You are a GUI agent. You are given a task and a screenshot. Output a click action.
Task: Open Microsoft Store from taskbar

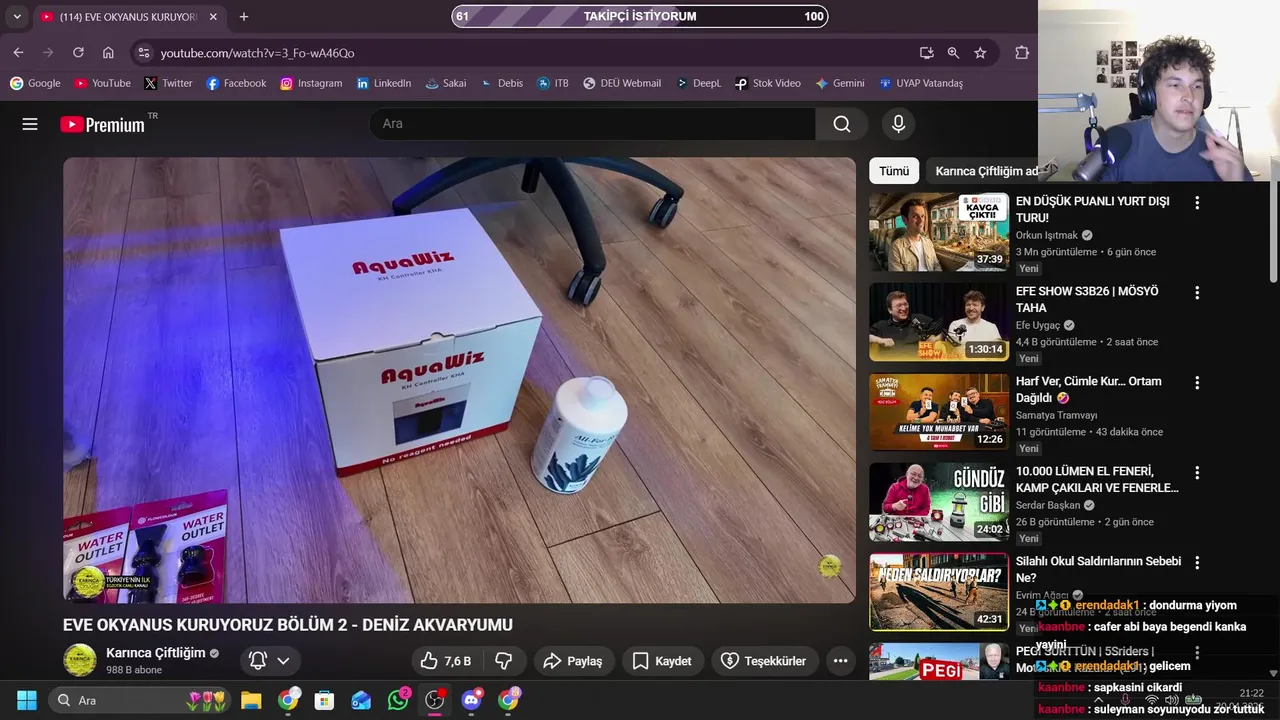click(x=324, y=700)
